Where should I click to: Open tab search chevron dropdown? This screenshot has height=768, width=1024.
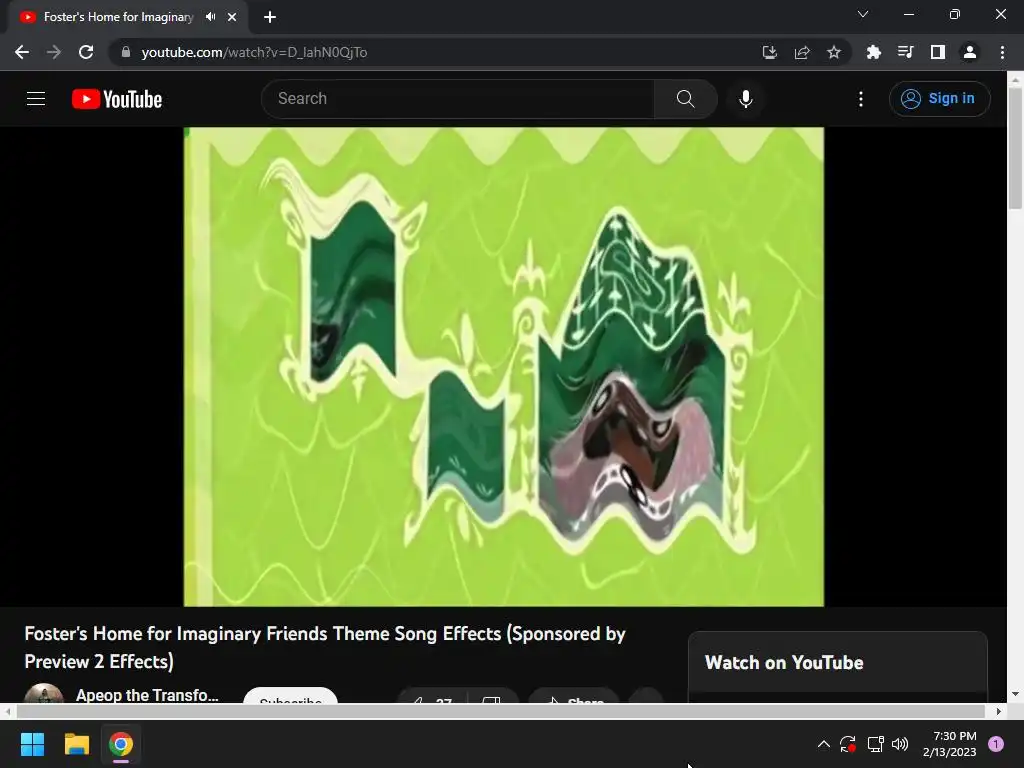[x=863, y=14]
